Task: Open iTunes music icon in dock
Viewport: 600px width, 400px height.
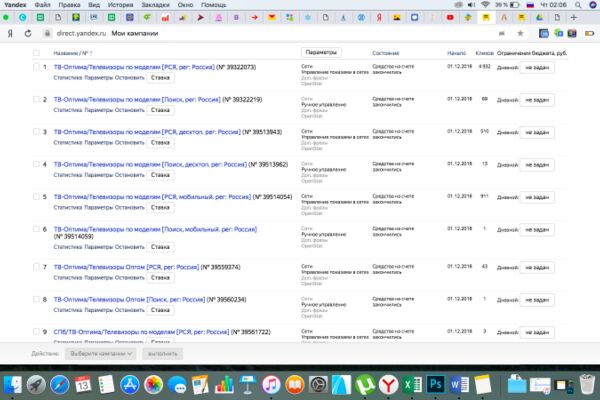Action: 271,385
